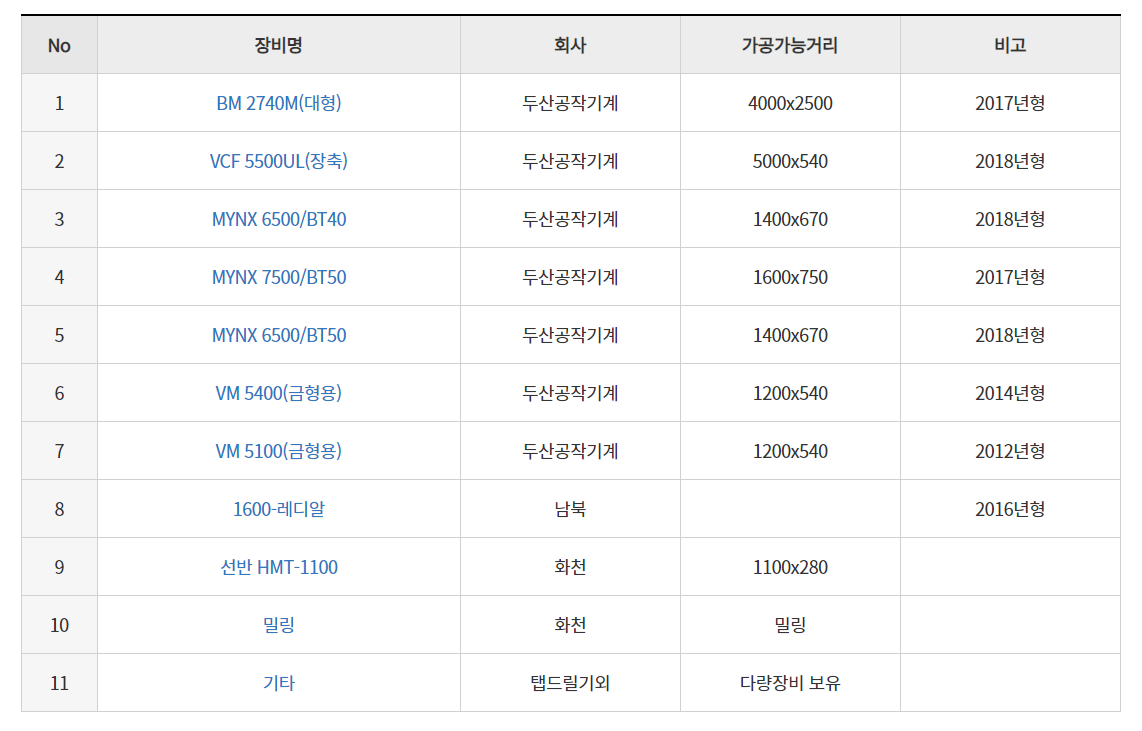The width and height of the screenshot is (1142, 731).
Task: Select the 2017년형 cell in row 4
Action: (1010, 277)
